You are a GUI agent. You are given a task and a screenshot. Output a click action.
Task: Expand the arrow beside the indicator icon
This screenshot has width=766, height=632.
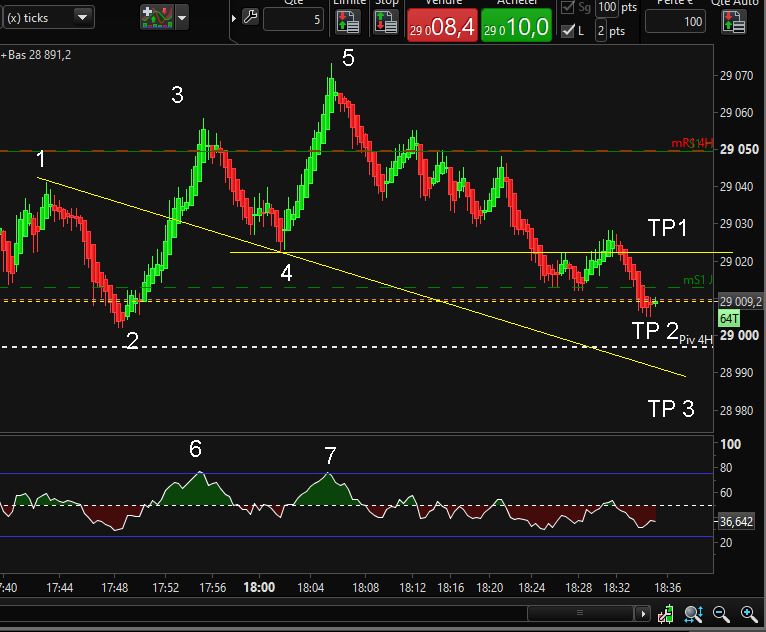click(182, 18)
